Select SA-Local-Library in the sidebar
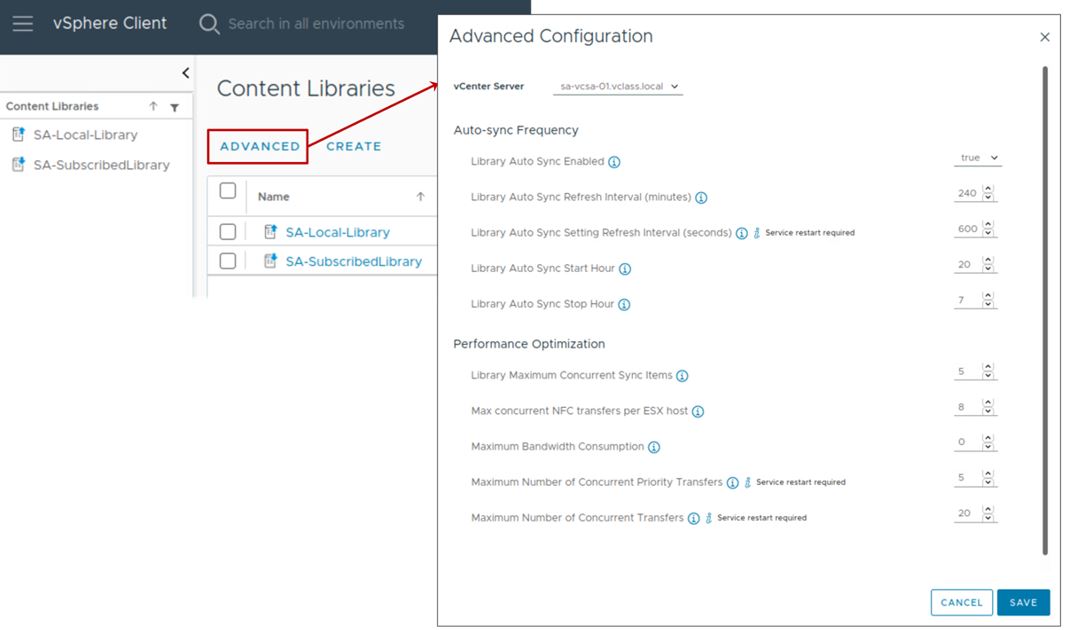1065x630 pixels. pos(85,135)
